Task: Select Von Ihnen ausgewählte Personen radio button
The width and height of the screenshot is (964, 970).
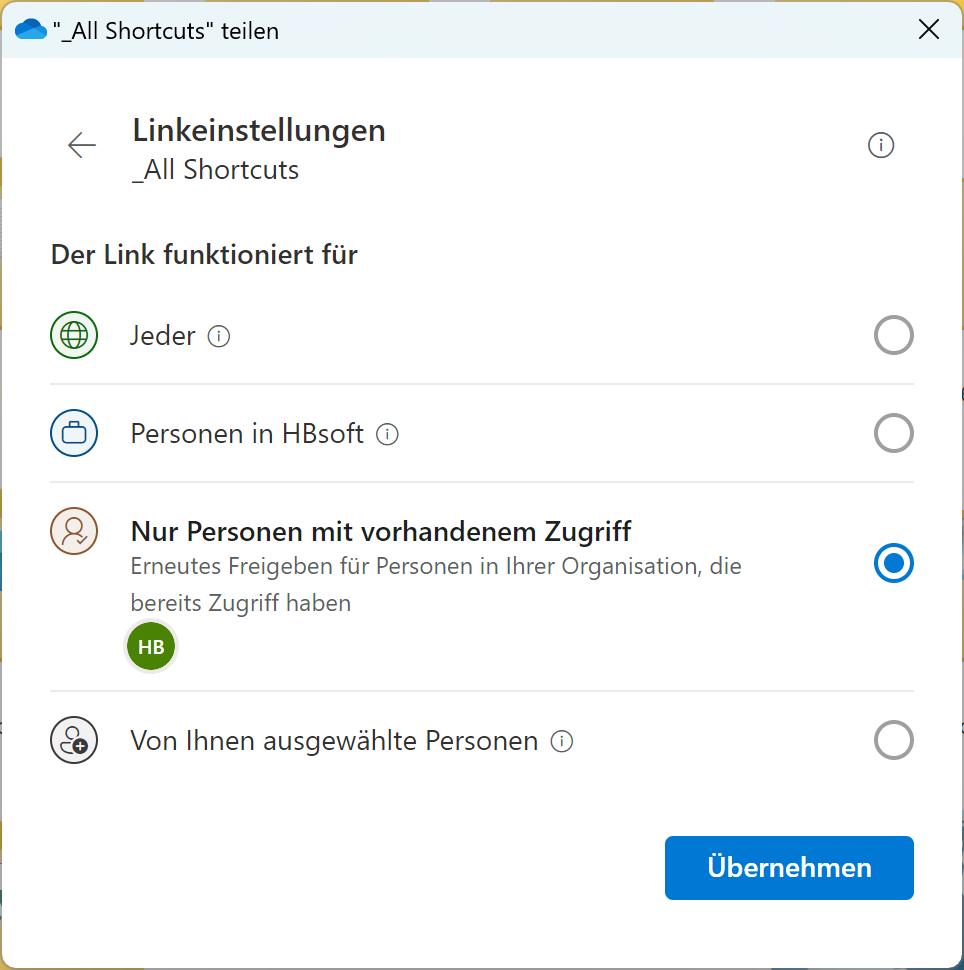Action: 893,741
